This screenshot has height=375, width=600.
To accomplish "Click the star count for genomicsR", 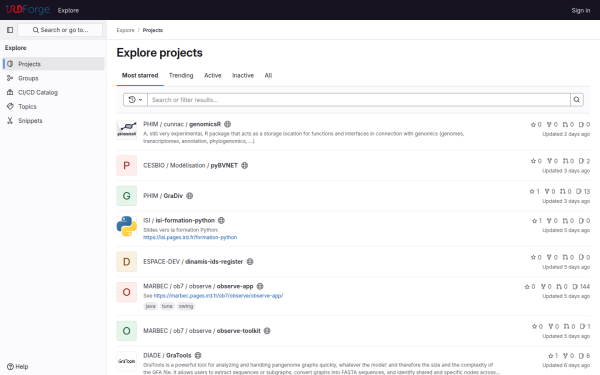I will point(536,124).
